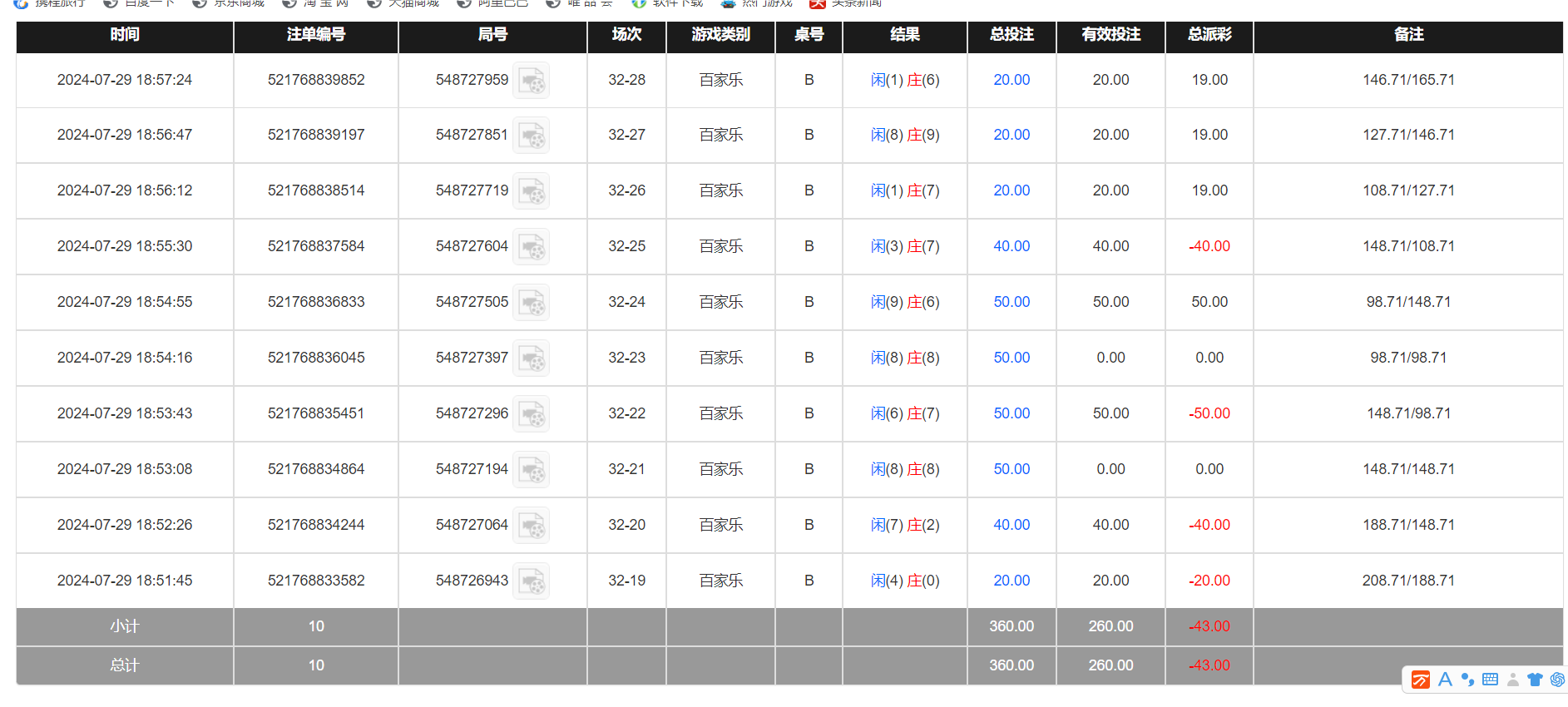This screenshot has height=707, width=1568.
Task: Open the 40.00 bet link for round 32-25
Action: pos(1012,246)
